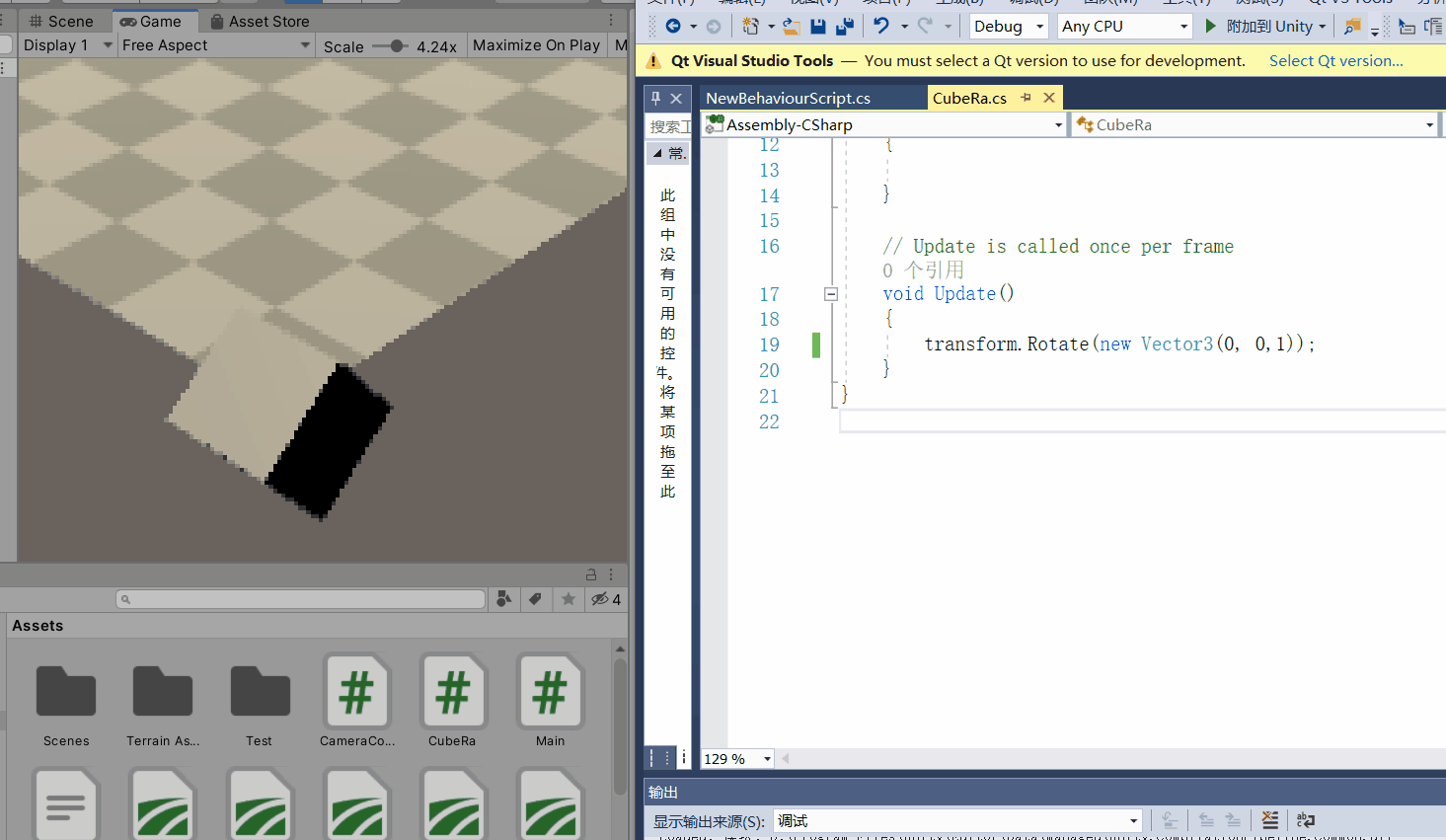Click the Redo arrow icon
Viewport: 1446px width, 840px height.
[x=925, y=27]
